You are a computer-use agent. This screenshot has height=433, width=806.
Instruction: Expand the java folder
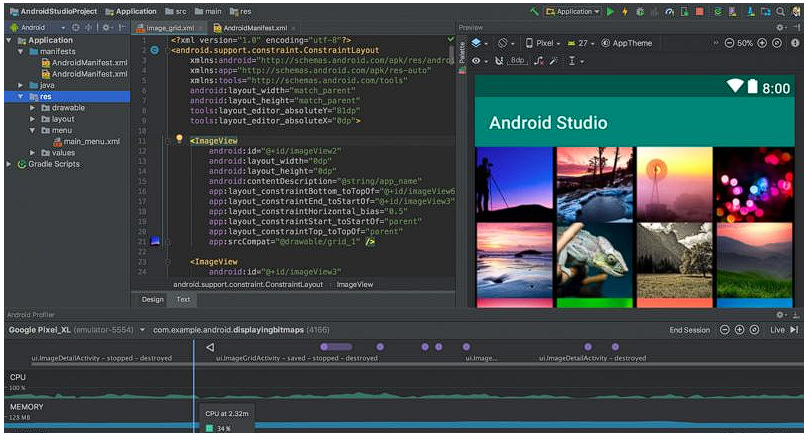pos(21,85)
